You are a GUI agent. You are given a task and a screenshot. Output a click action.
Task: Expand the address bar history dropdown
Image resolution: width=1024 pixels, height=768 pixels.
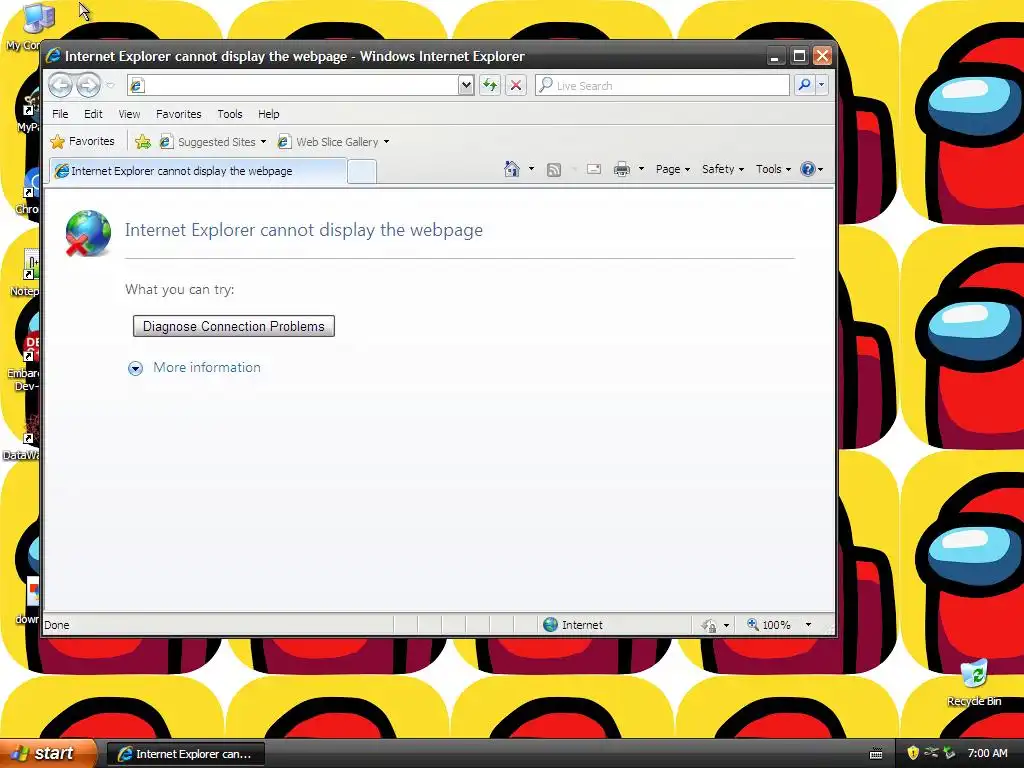point(466,85)
